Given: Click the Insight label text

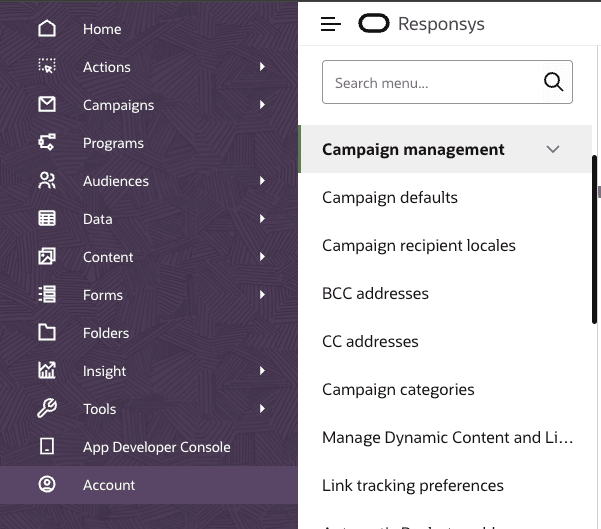Looking at the screenshot, I should pyautogui.click(x=104, y=371).
